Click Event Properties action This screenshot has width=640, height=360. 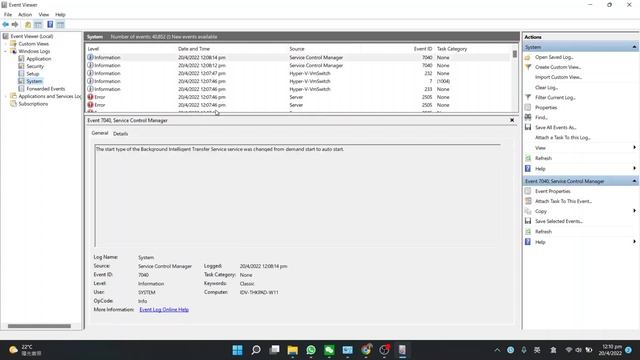coord(552,191)
